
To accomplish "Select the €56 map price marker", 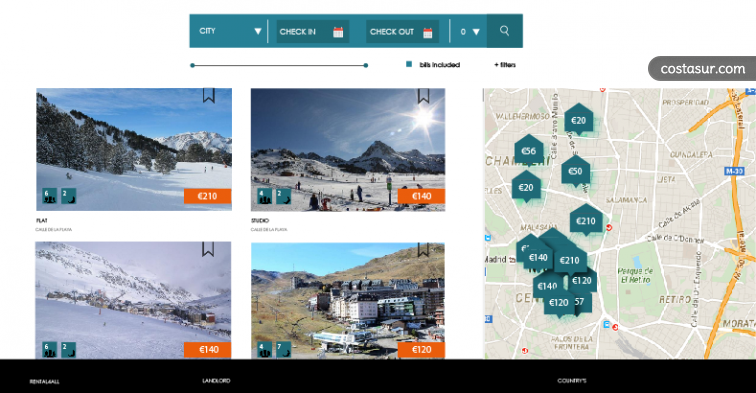I will tap(529, 151).
